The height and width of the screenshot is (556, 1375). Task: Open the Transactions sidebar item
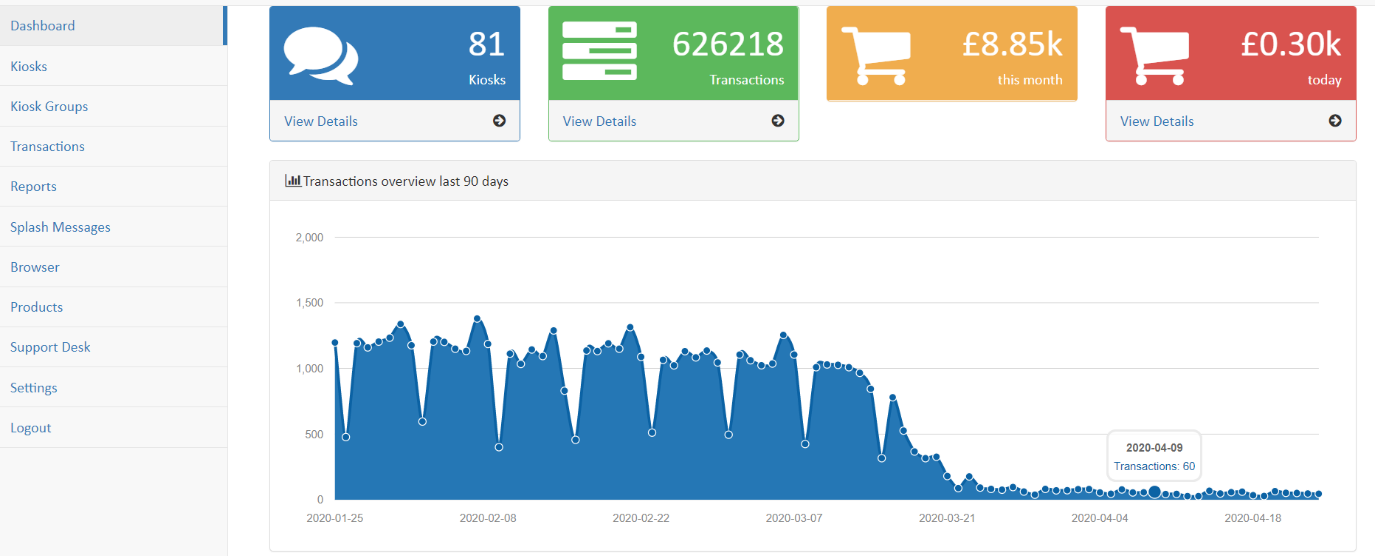[x=113, y=146]
